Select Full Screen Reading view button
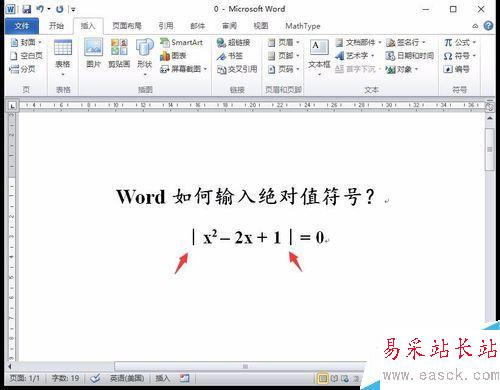500x390 pixels. (334, 378)
